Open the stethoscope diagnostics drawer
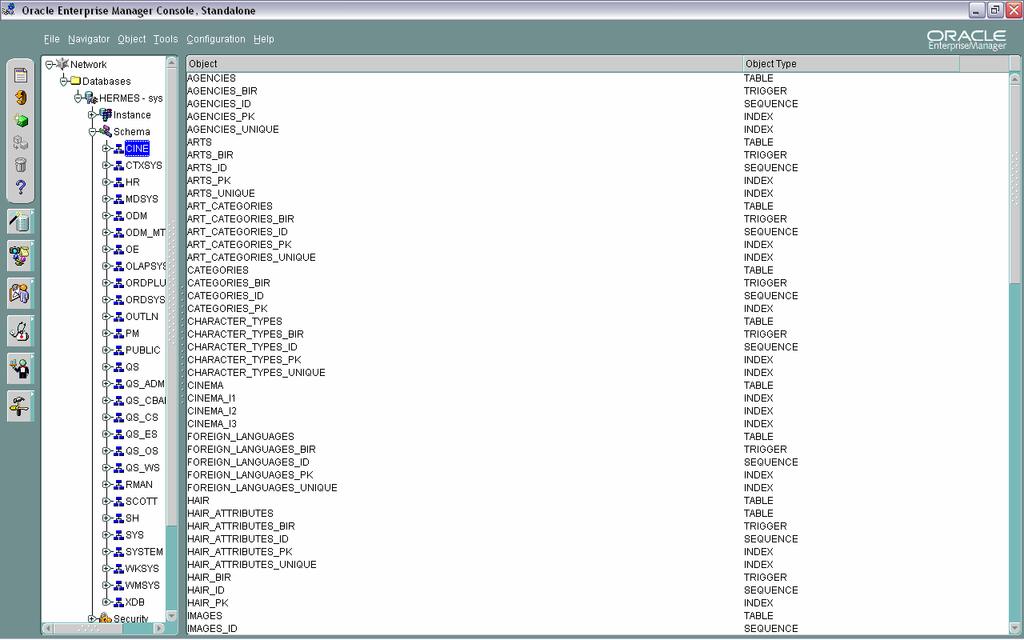Viewport: 1024px width, 640px height. 20,330
